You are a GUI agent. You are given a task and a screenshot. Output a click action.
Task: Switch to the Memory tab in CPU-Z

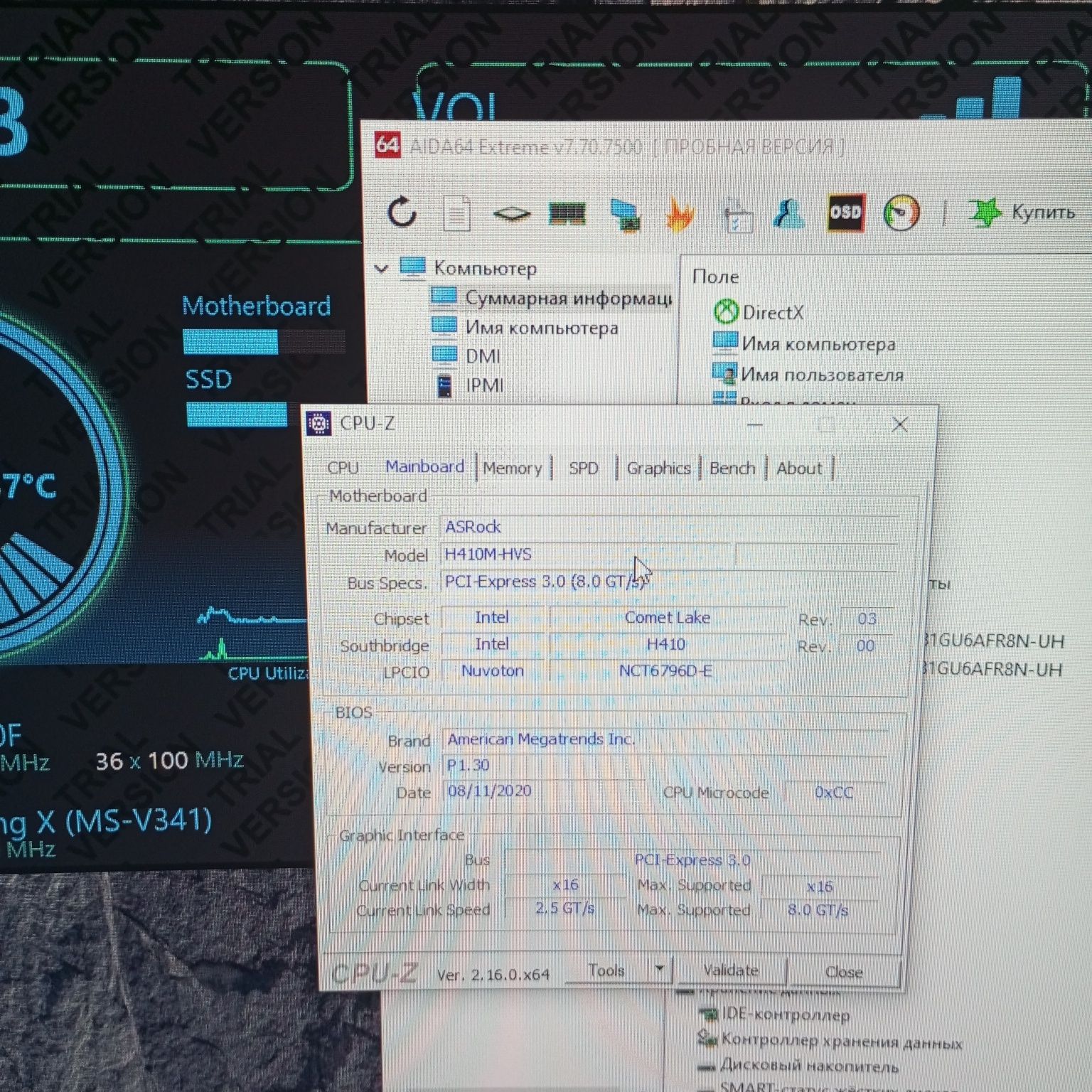pyautogui.click(x=512, y=468)
